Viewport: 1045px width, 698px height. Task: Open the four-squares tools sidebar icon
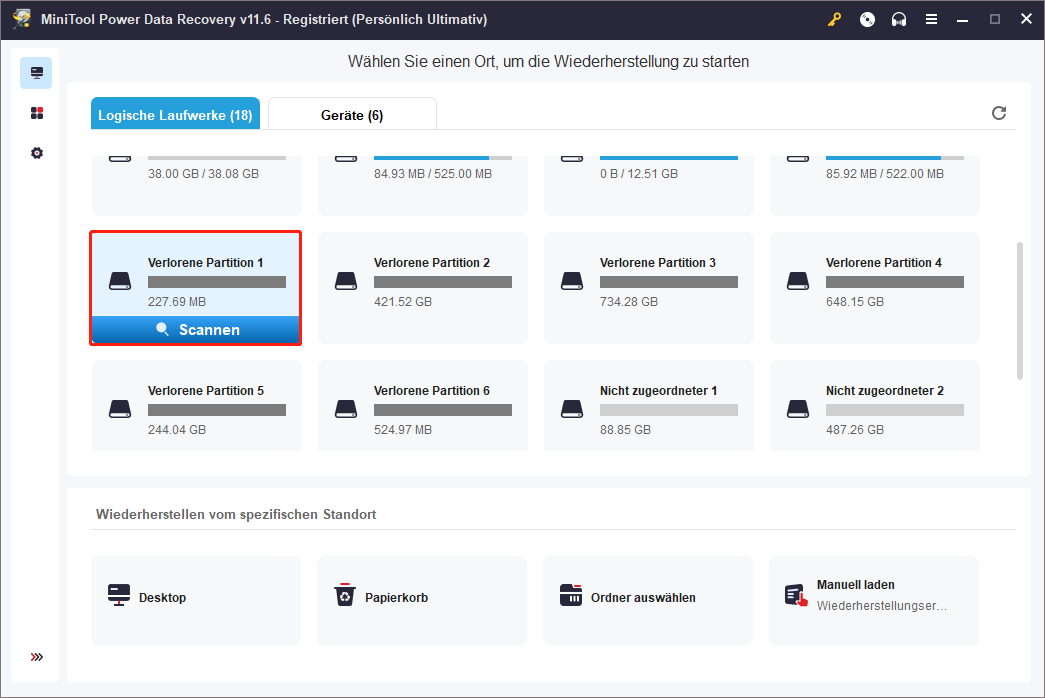(37, 113)
